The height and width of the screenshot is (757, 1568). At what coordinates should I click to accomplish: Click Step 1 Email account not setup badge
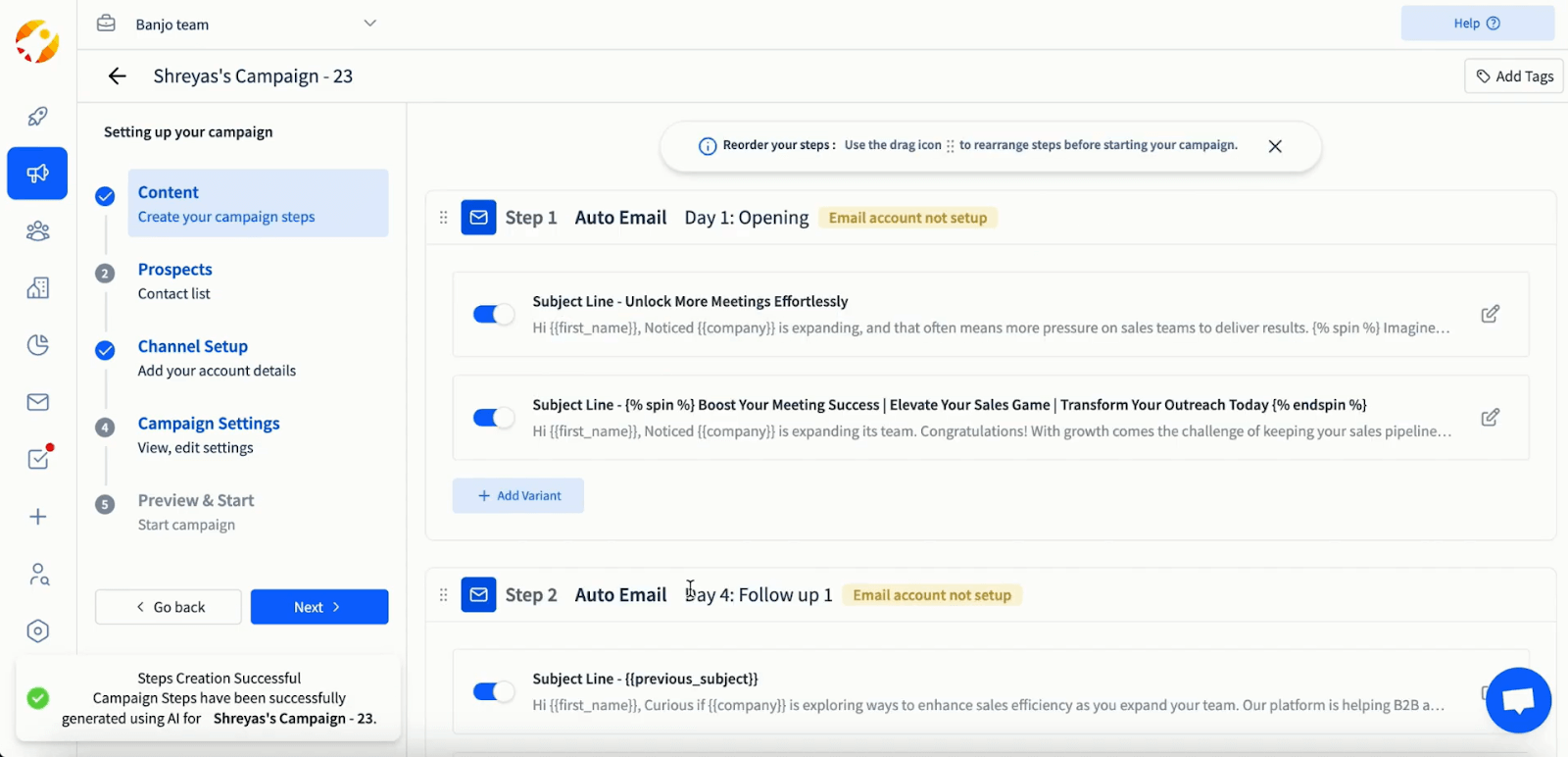click(x=908, y=218)
